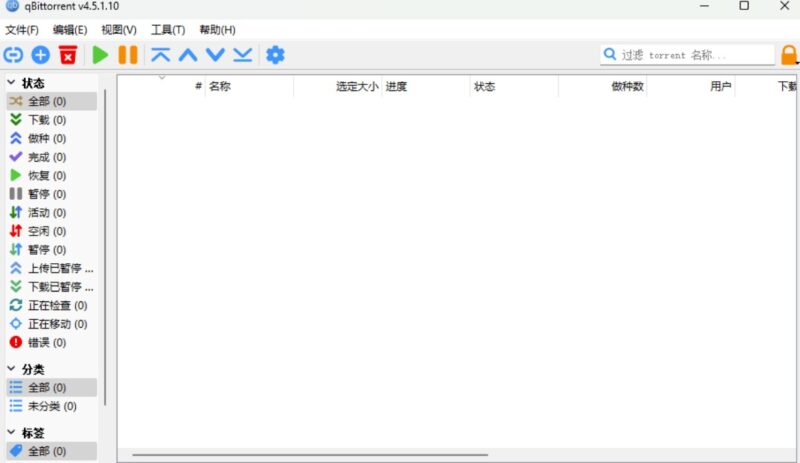The height and width of the screenshot is (463, 800).
Task: Click the diamond icon beside 正在移动
Action: 16,324
